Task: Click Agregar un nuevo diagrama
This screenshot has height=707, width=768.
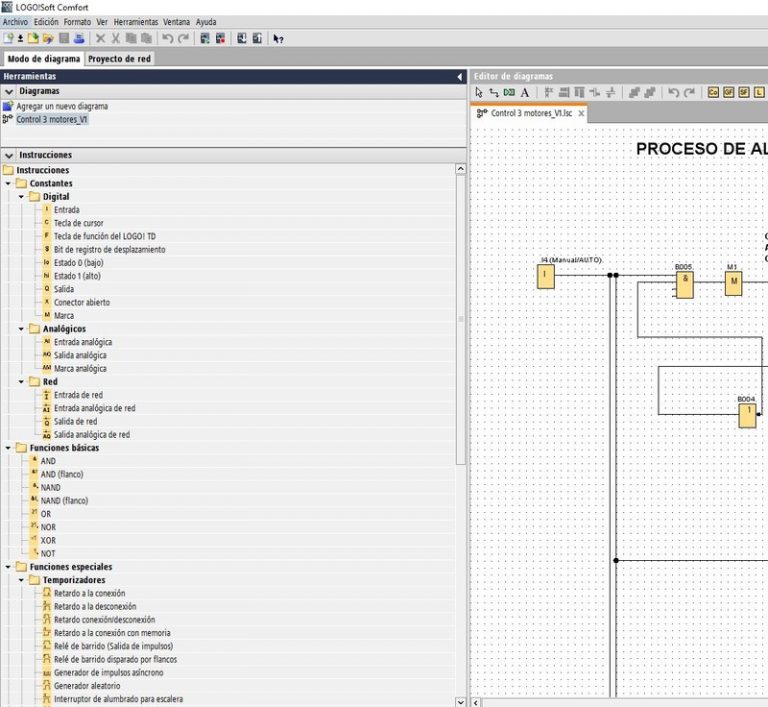Action: [x=62, y=106]
